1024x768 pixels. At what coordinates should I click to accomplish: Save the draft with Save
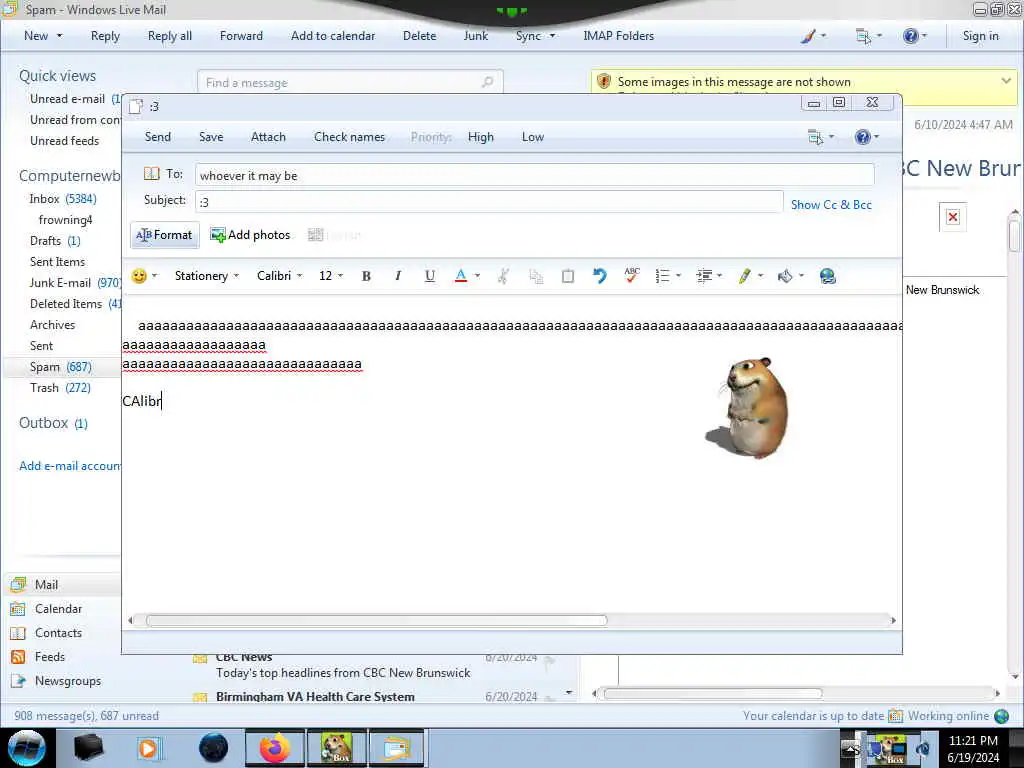211,137
